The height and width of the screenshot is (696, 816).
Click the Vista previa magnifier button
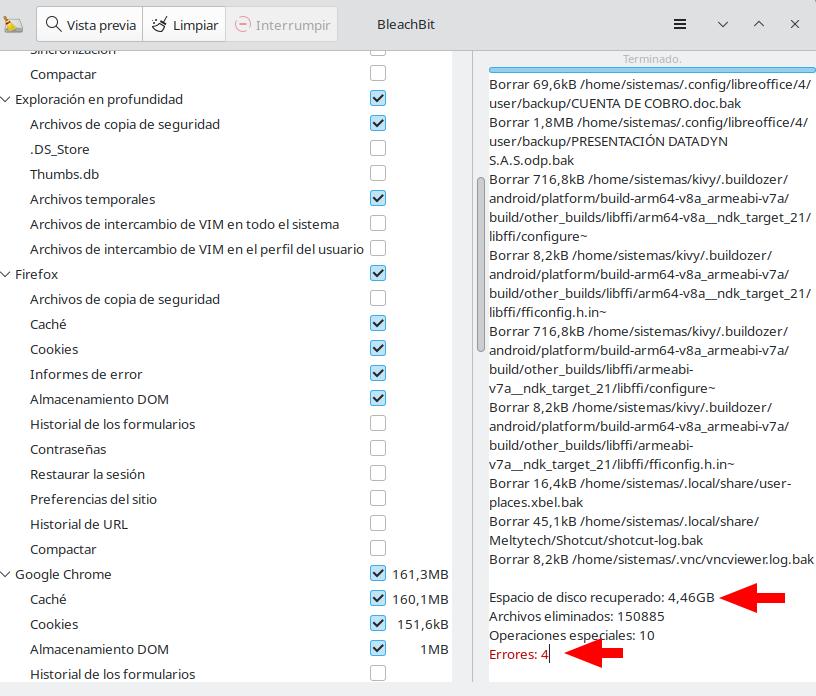click(90, 24)
